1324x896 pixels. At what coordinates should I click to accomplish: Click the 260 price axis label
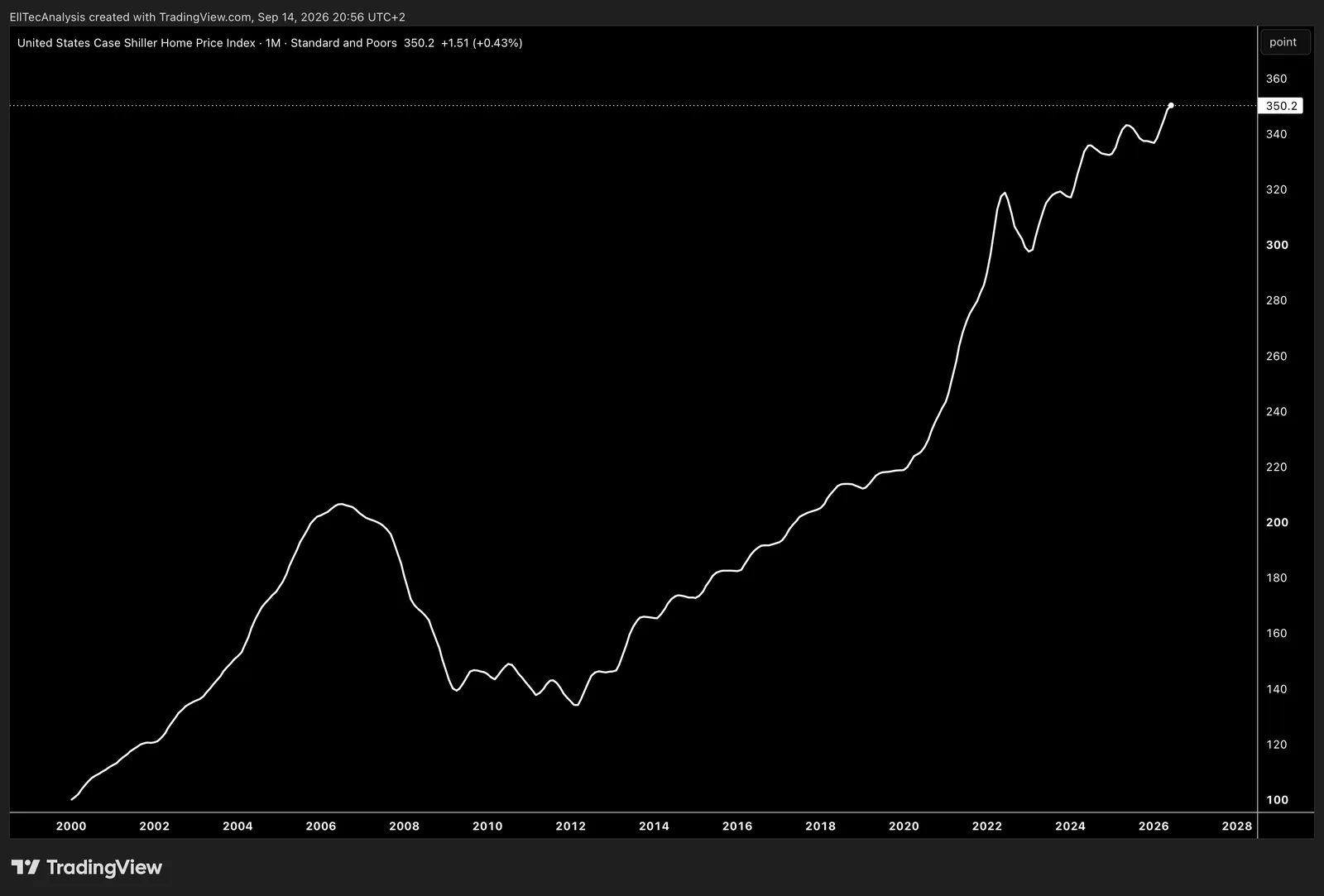[x=1276, y=356]
